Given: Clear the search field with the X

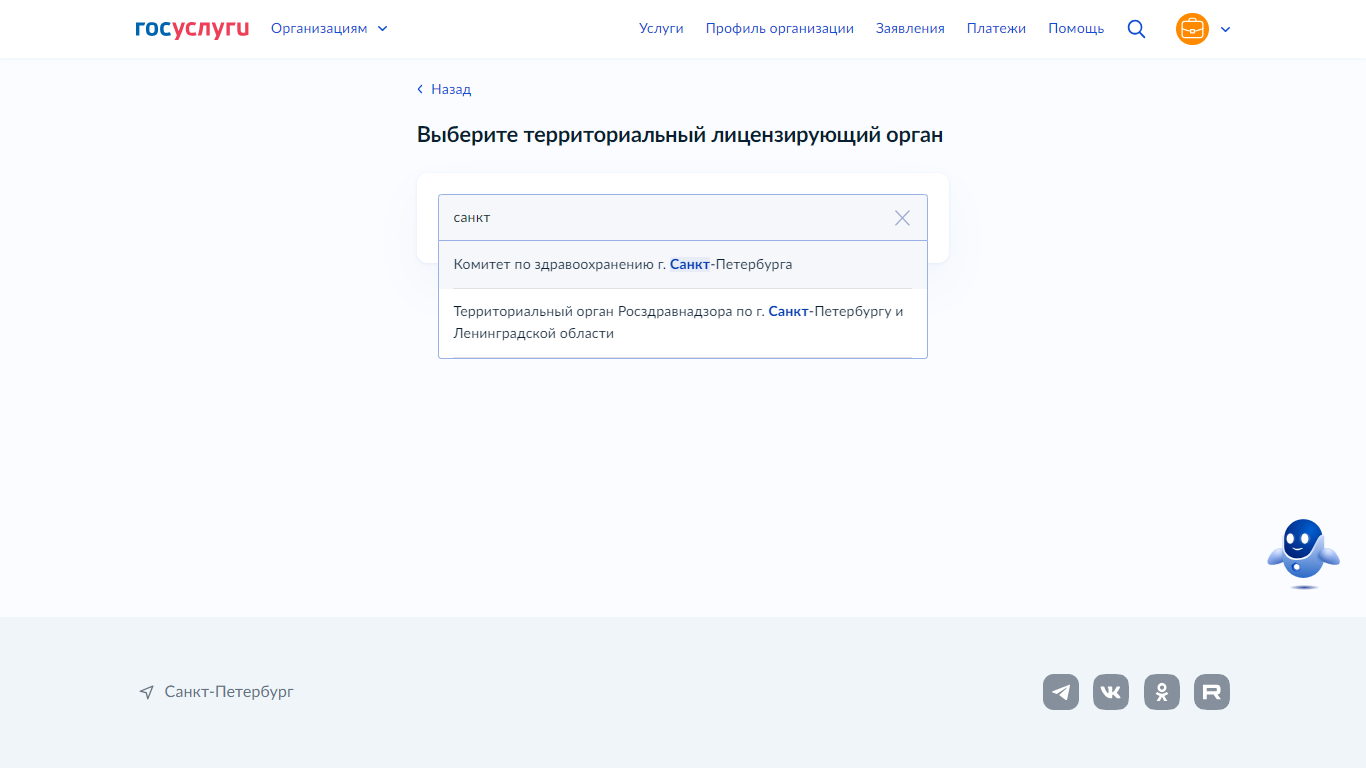Looking at the screenshot, I should pyautogui.click(x=902, y=217).
